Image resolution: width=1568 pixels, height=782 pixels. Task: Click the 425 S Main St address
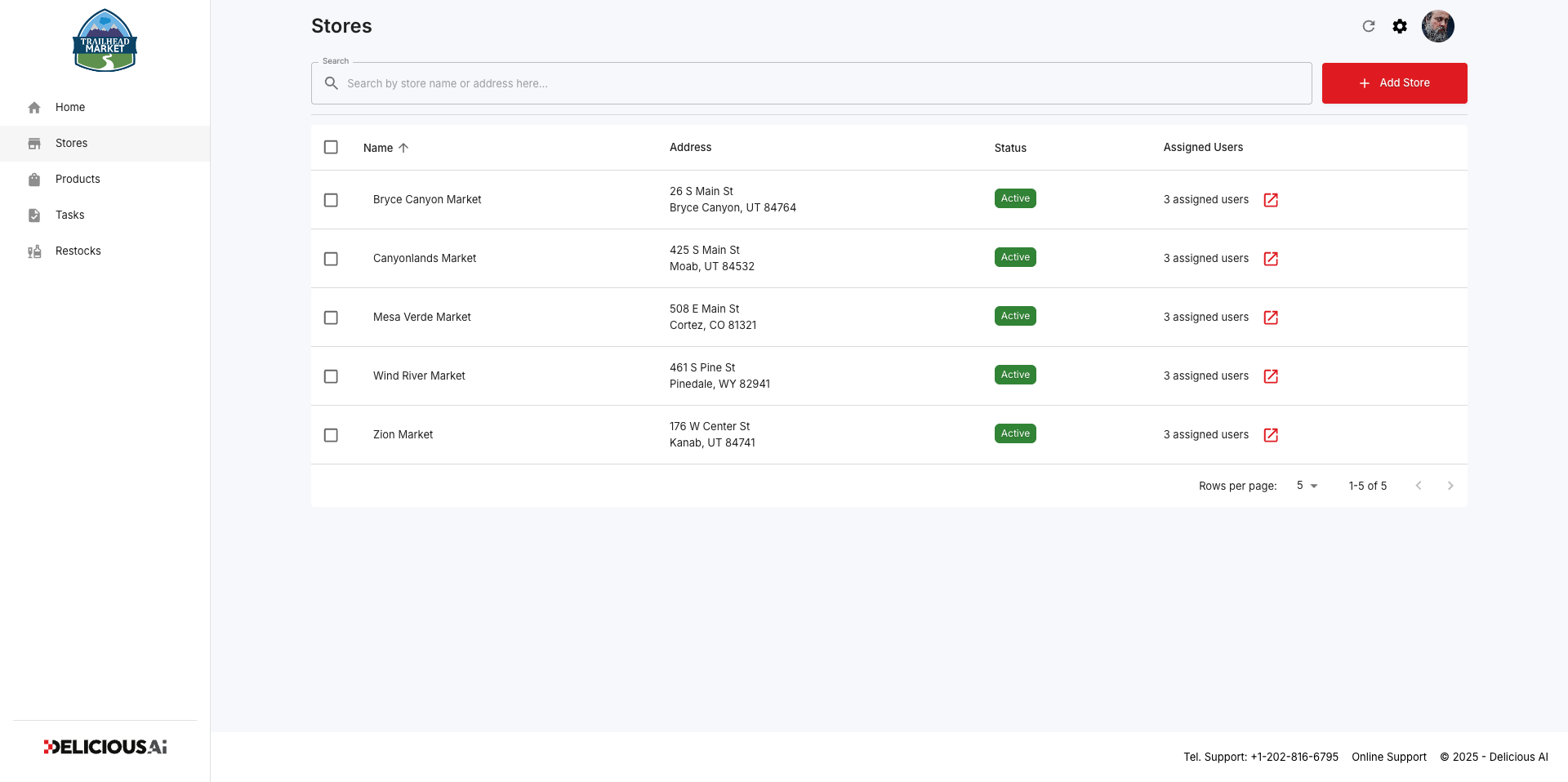705,250
